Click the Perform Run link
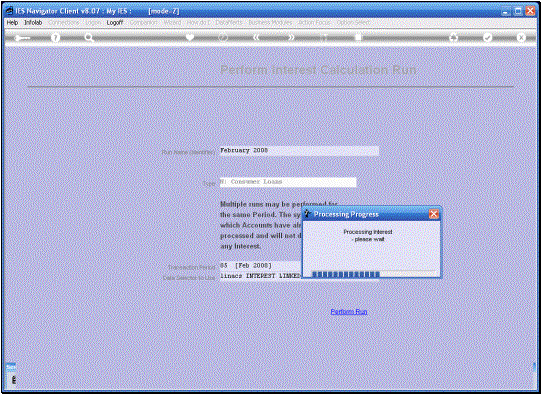541x394 pixels. point(349,312)
